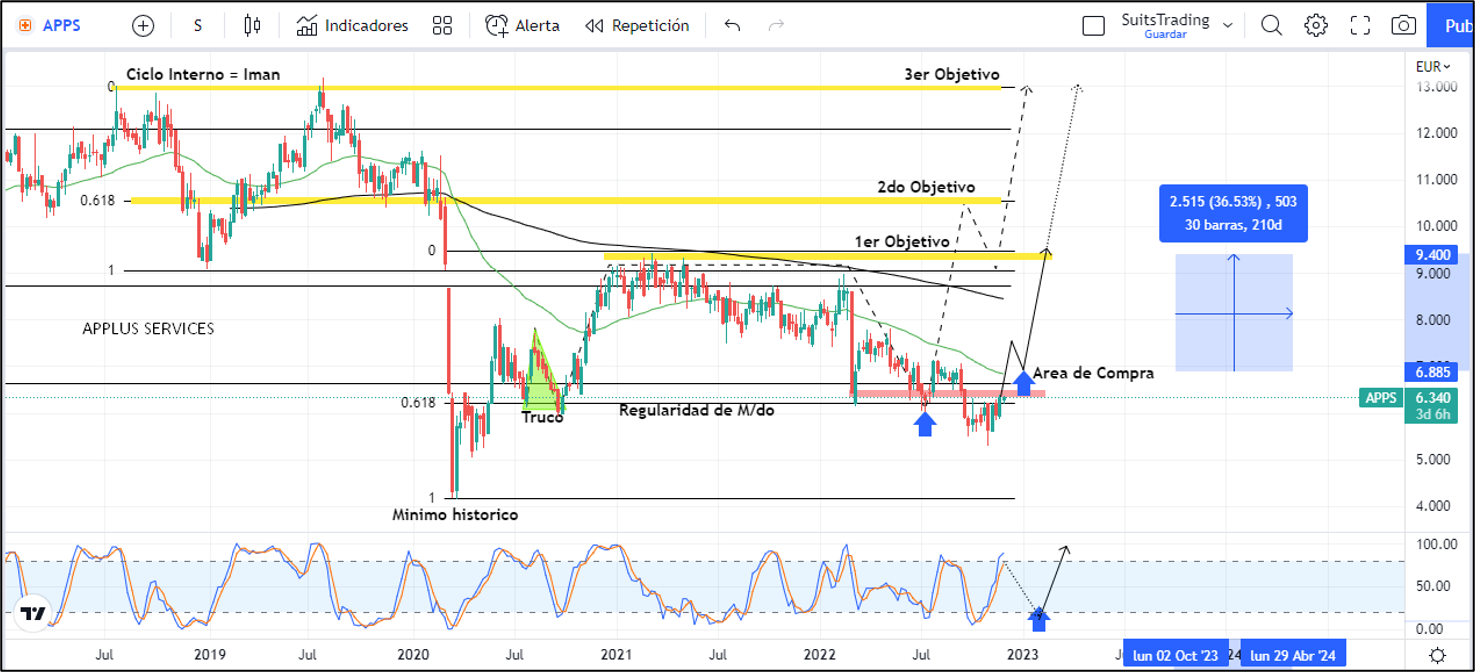Viewport: 1476px width, 672px height.
Task: Expand the SuitsTrading layout chevron
Action: (x=1228, y=25)
